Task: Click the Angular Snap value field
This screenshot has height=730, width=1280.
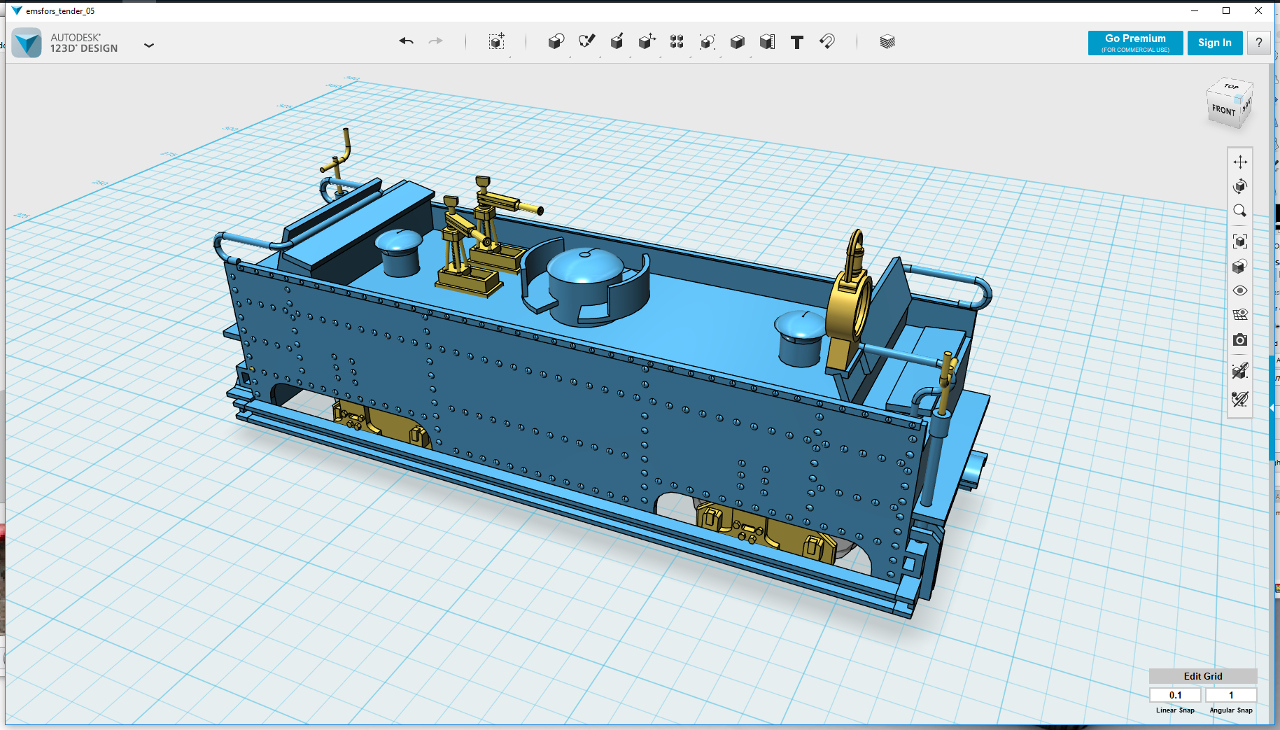Action: coord(1231,695)
